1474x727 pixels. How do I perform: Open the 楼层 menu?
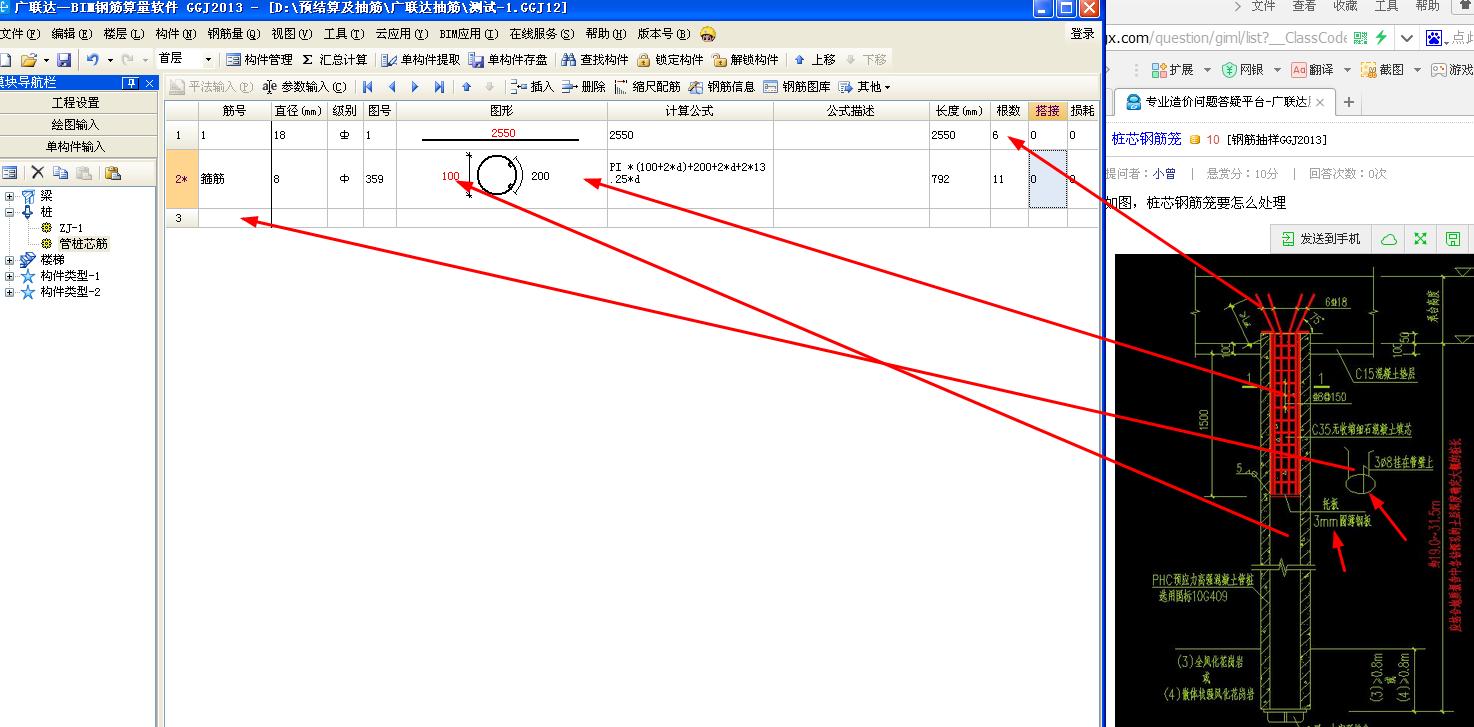point(124,34)
